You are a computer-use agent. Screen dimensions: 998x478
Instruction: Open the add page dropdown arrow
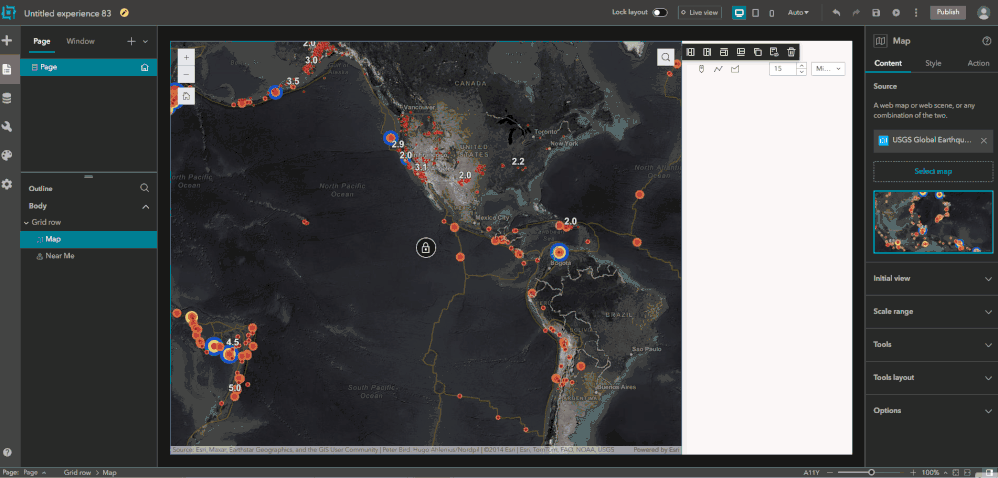(145, 41)
